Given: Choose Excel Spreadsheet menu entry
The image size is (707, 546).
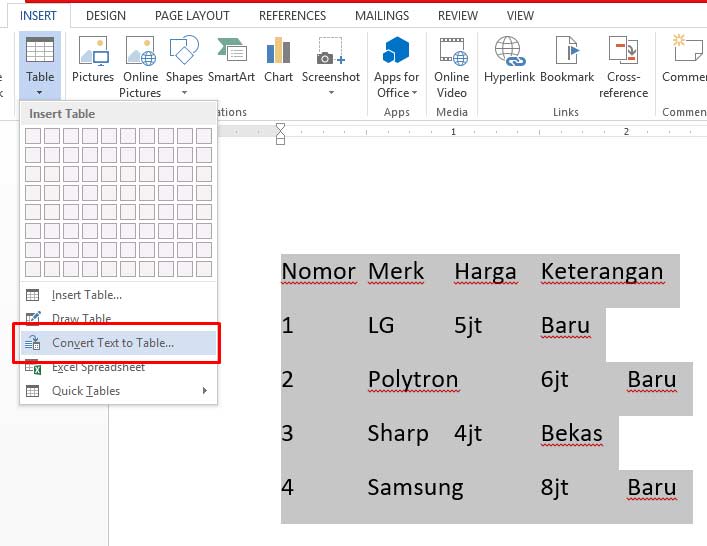Looking at the screenshot, I should [119, 367].
